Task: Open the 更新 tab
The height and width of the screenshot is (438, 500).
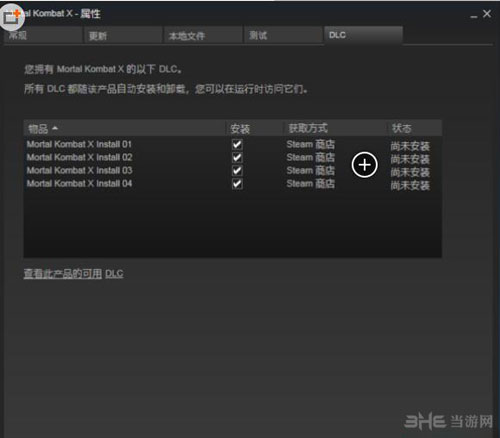Action: point(123,35)
